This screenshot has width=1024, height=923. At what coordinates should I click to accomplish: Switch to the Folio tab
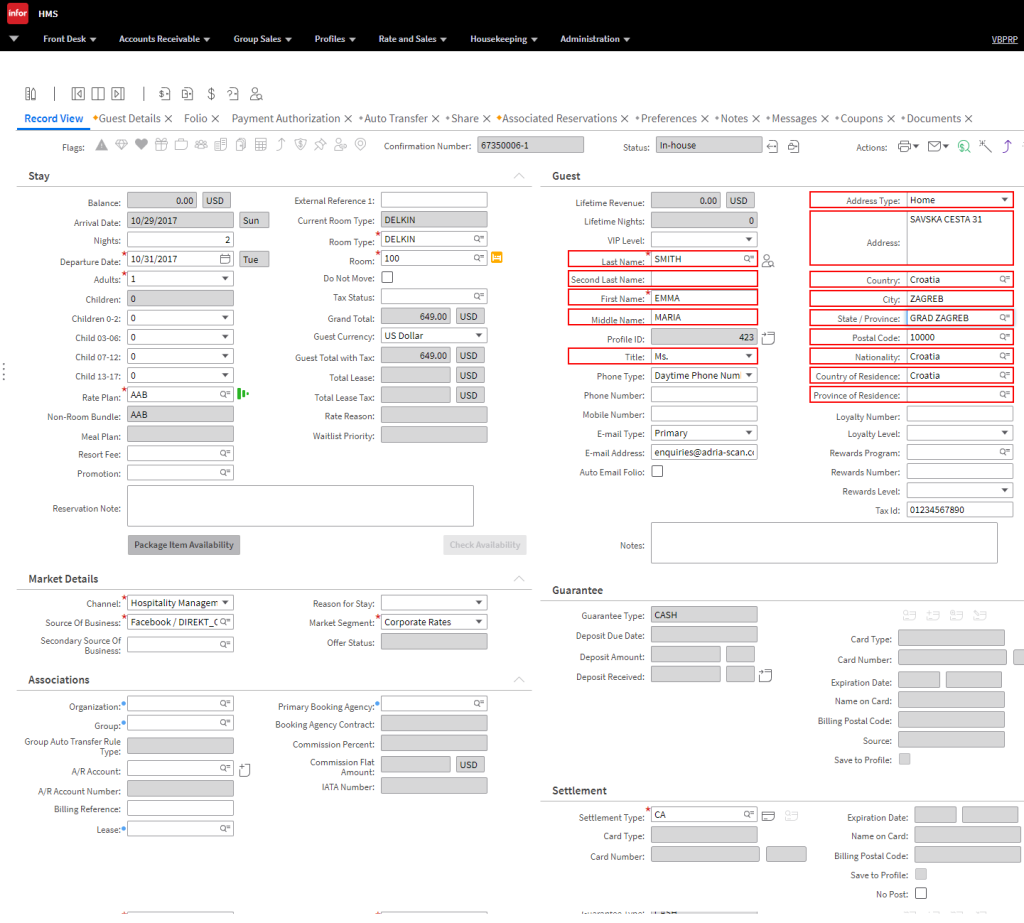(195, 118)
